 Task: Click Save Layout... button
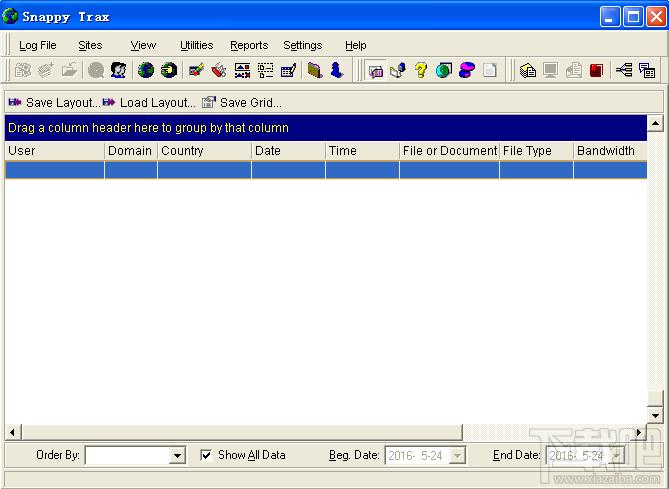[x=54, y=102]
